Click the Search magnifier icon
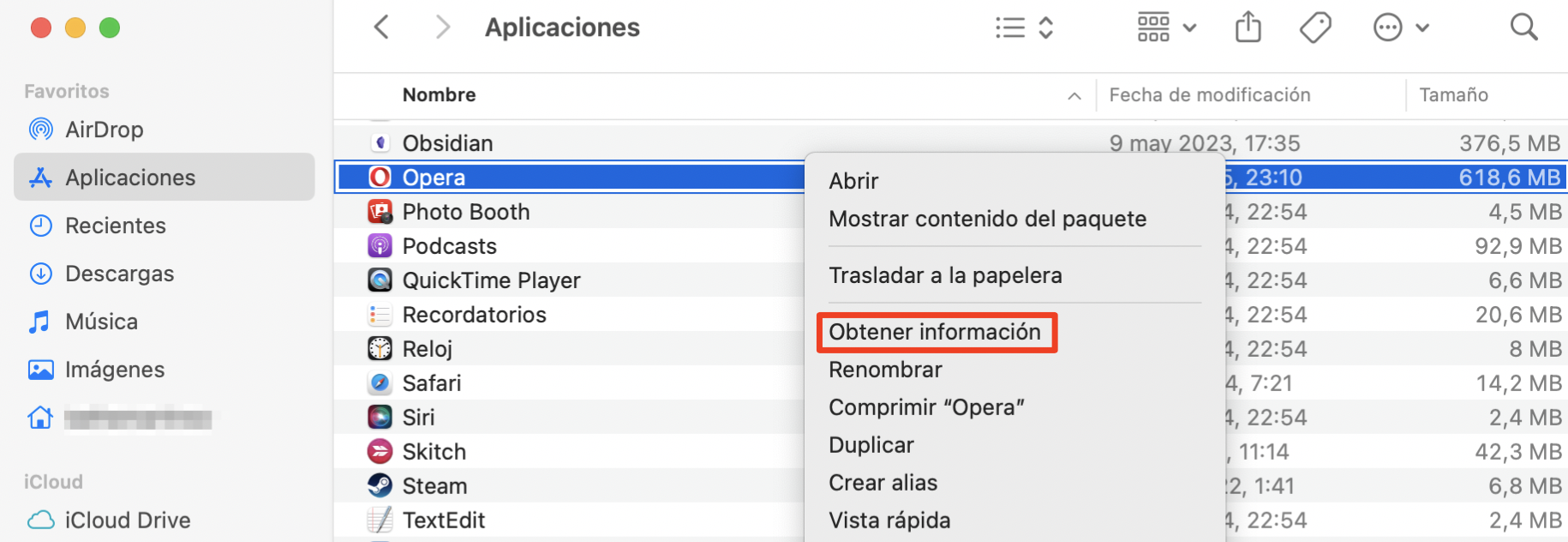This screenshot has height=542, width=1568. click(x=1523, y=27)
